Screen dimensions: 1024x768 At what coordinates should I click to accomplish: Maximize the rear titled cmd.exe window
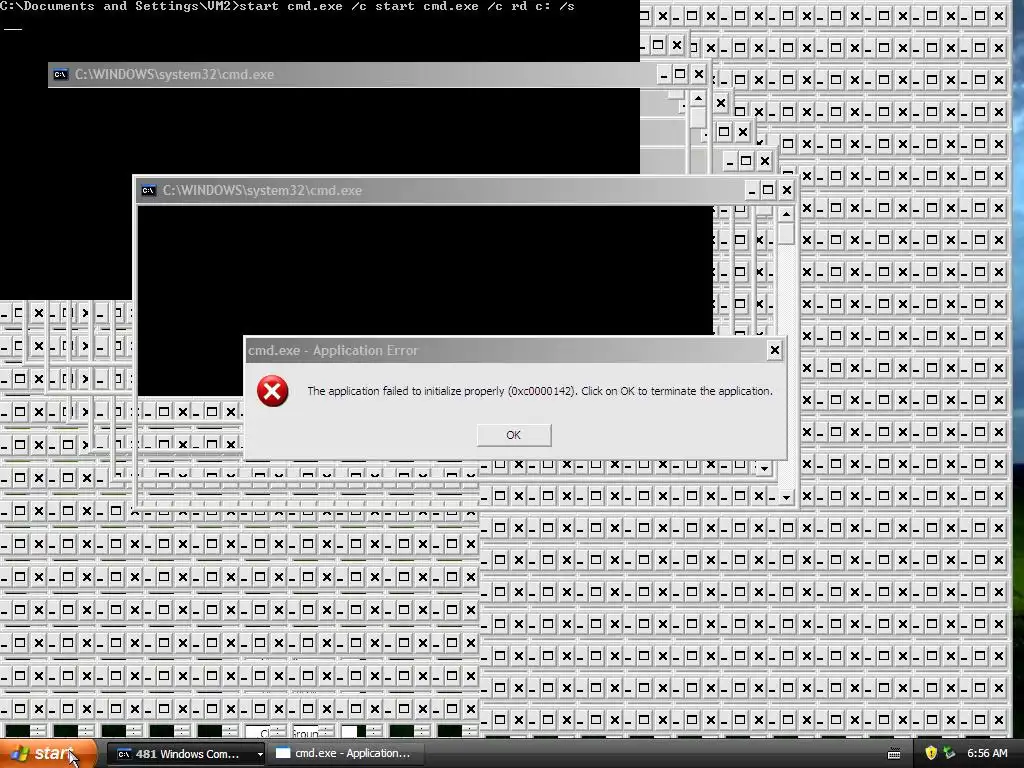tap(680, 74)
